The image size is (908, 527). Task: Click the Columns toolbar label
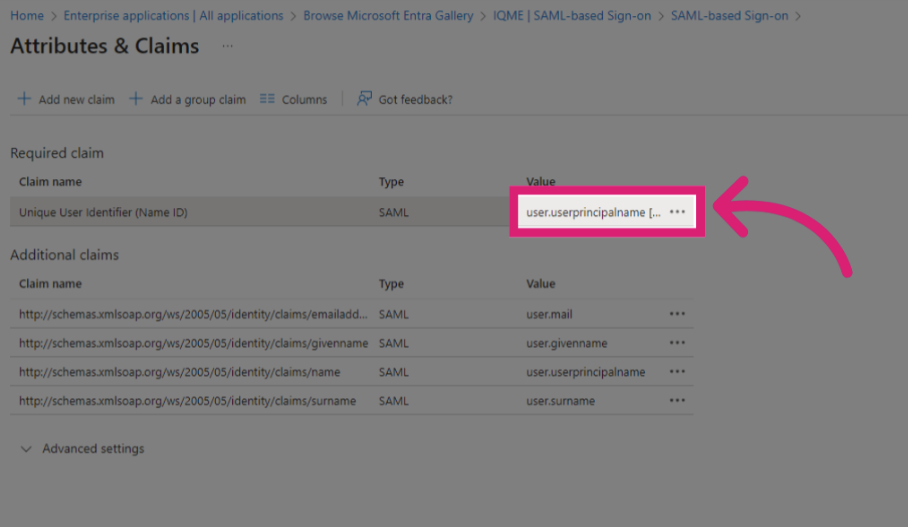pos(304,100)
